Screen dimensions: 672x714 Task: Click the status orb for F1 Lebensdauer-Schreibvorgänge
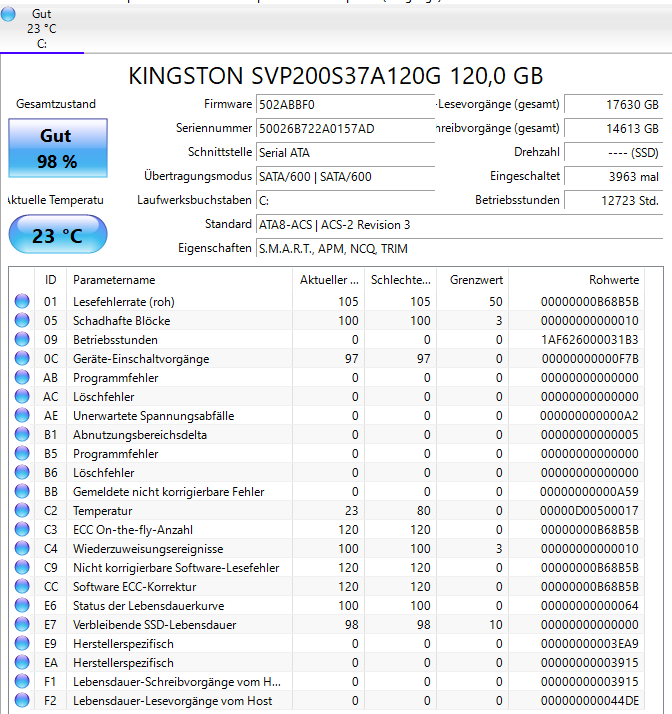(22, 681)
